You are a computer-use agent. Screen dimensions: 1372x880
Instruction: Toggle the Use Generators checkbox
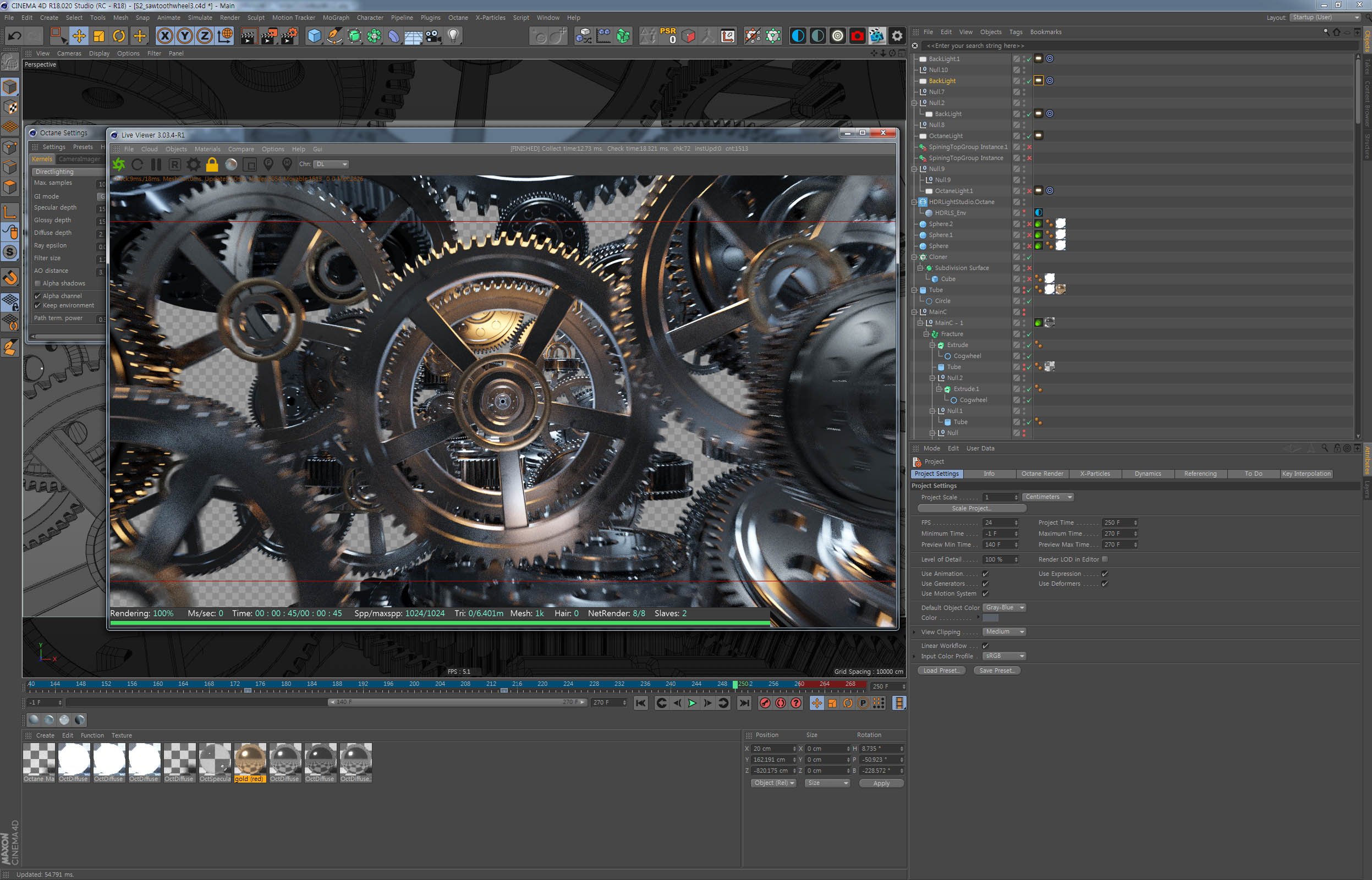tap(985, 584)
